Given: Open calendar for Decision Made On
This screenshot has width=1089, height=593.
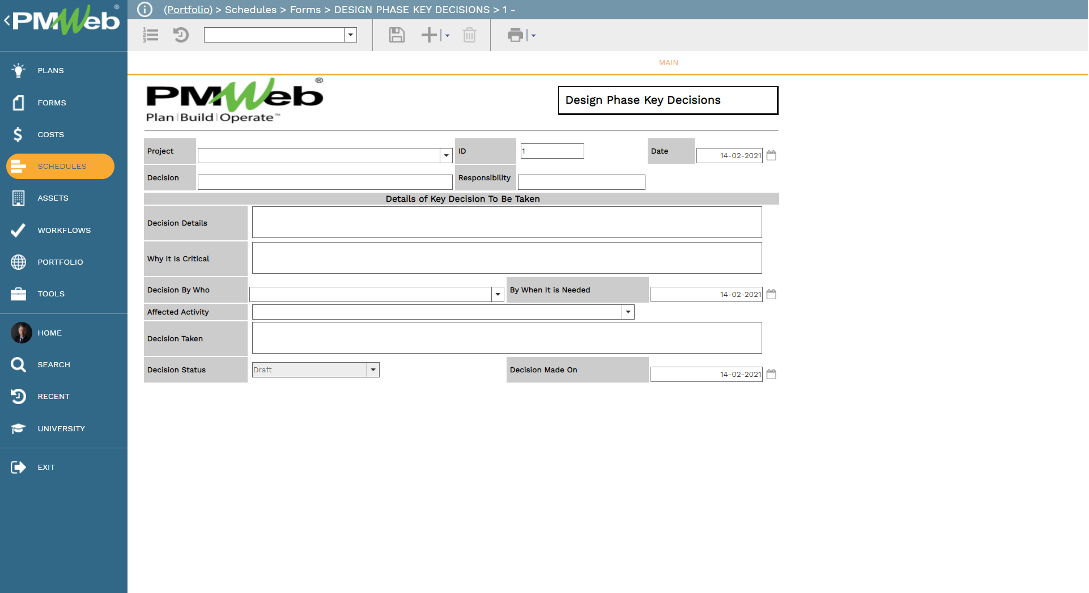Looking at the screenshot, I should tap(771, 374).
